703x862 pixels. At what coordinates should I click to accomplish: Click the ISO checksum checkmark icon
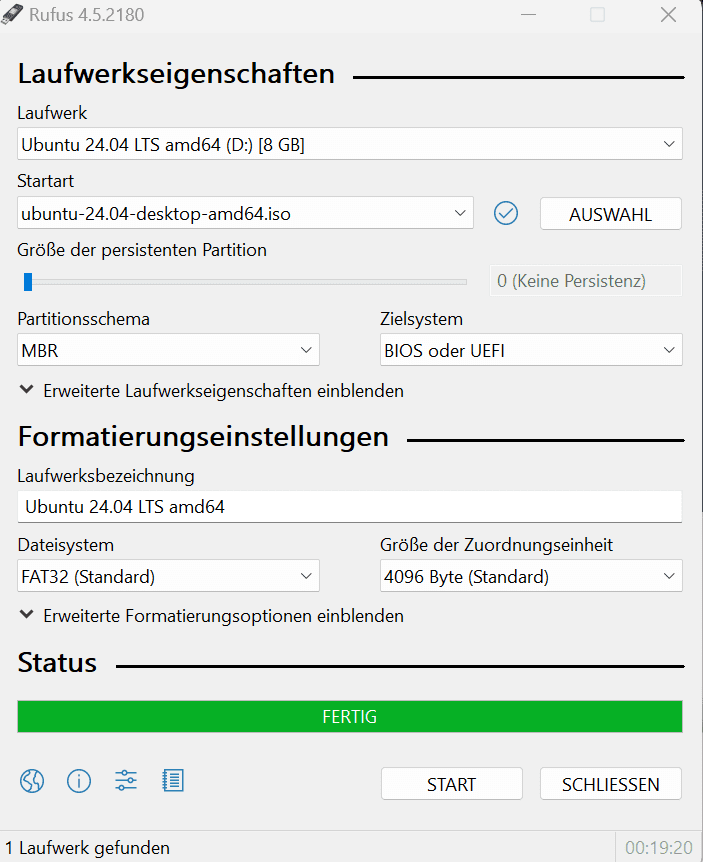(x=506, y=213)
